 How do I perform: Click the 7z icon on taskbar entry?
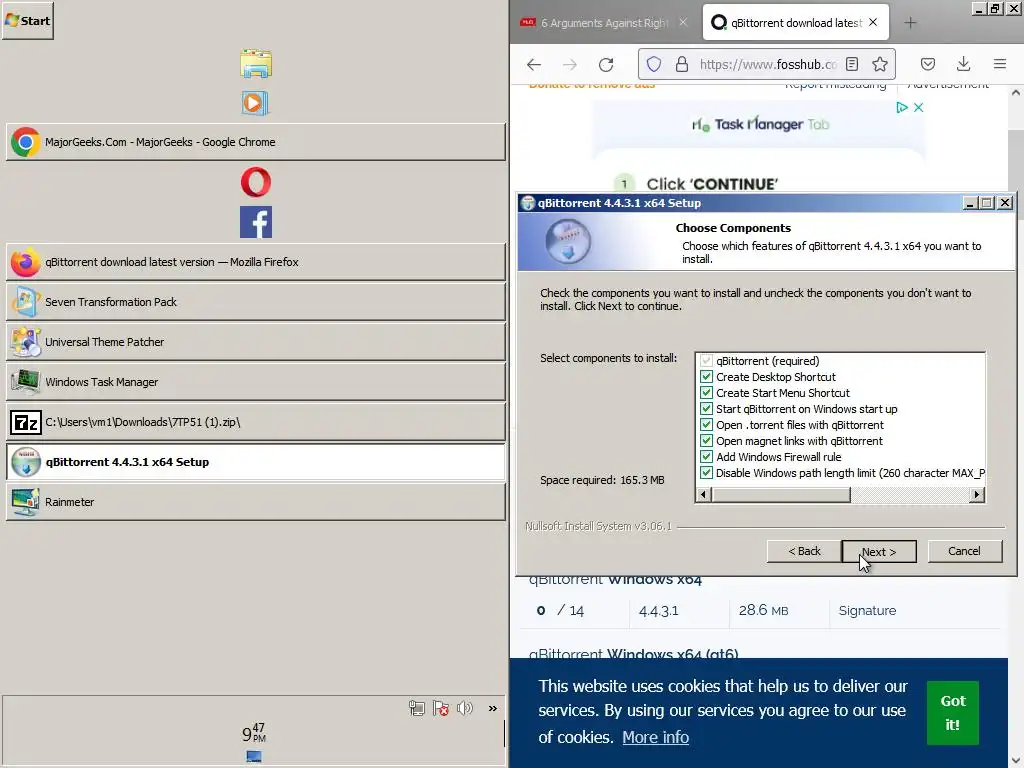(26, 423)
